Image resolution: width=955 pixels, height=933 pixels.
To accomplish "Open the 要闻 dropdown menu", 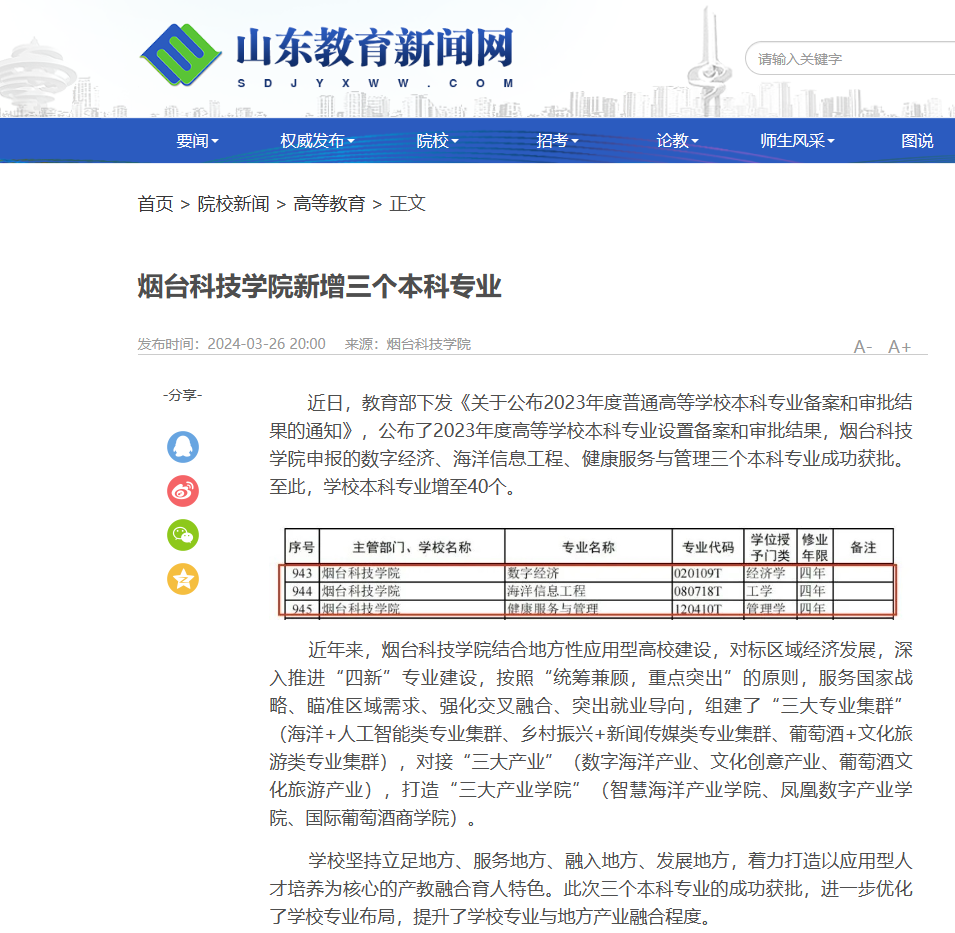I will [197, 141].
